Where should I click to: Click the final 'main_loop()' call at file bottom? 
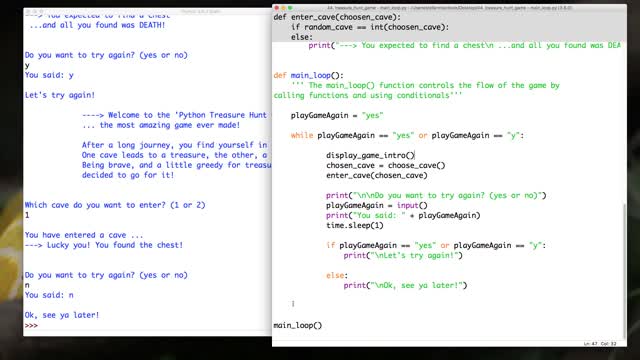pyautogui.click(x=298, y=325)
